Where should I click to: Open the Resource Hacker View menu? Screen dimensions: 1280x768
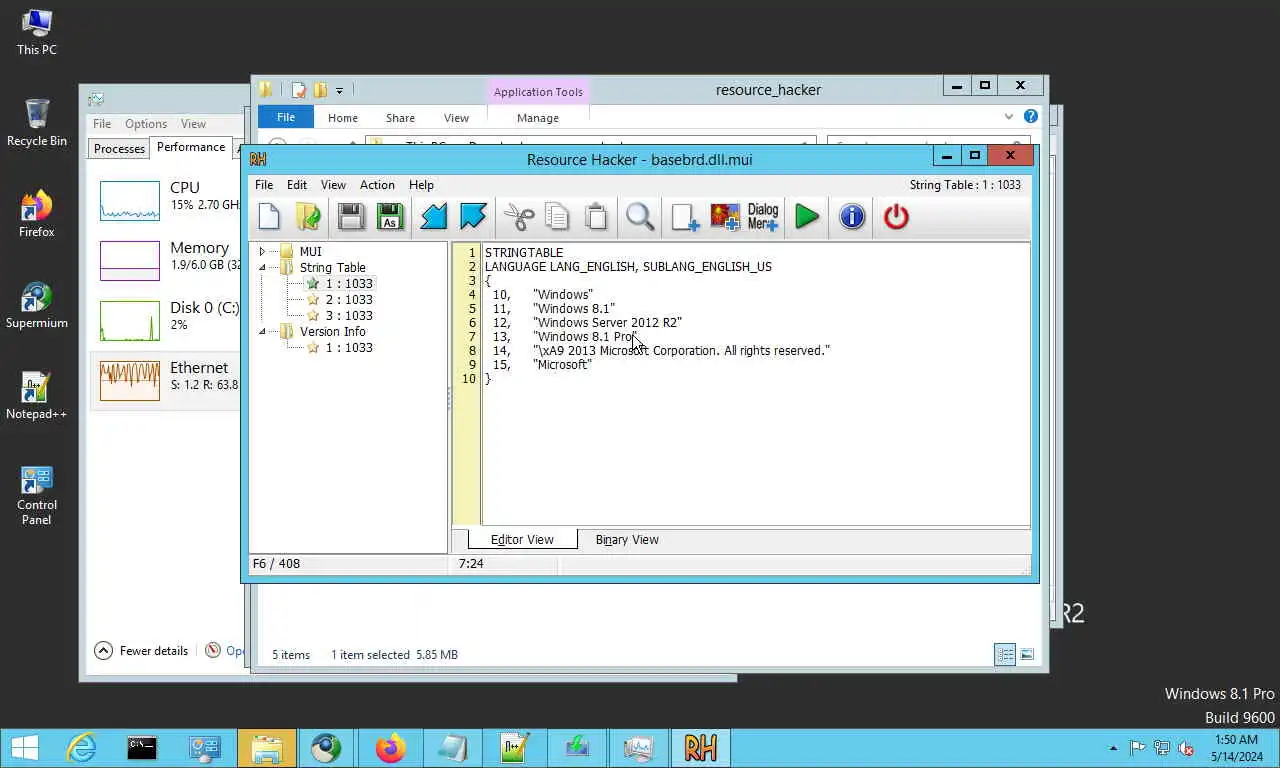pyautogui.click(x=333, y=185)
